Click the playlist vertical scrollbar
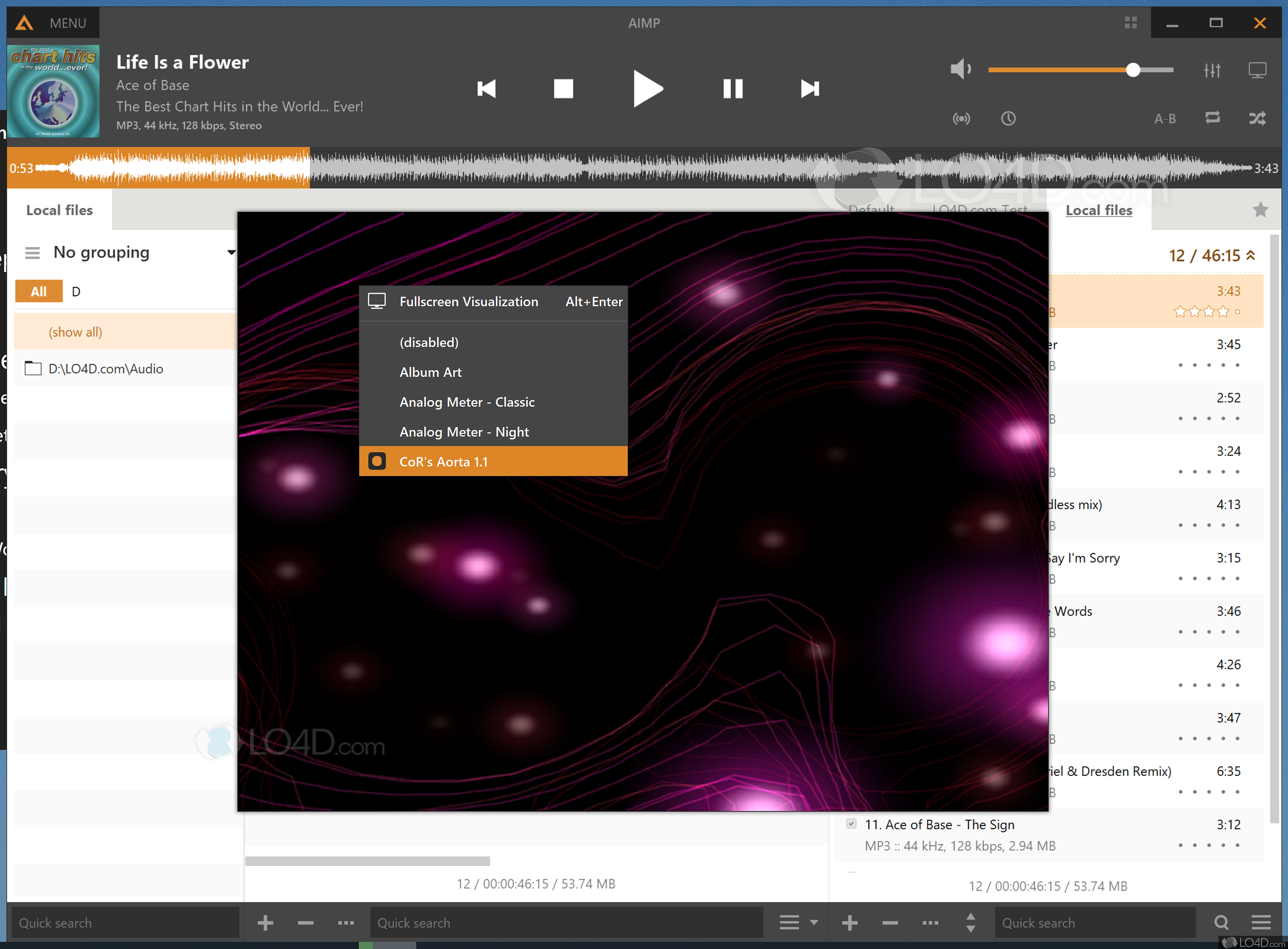1288x949 pixels. [1274, 529]
